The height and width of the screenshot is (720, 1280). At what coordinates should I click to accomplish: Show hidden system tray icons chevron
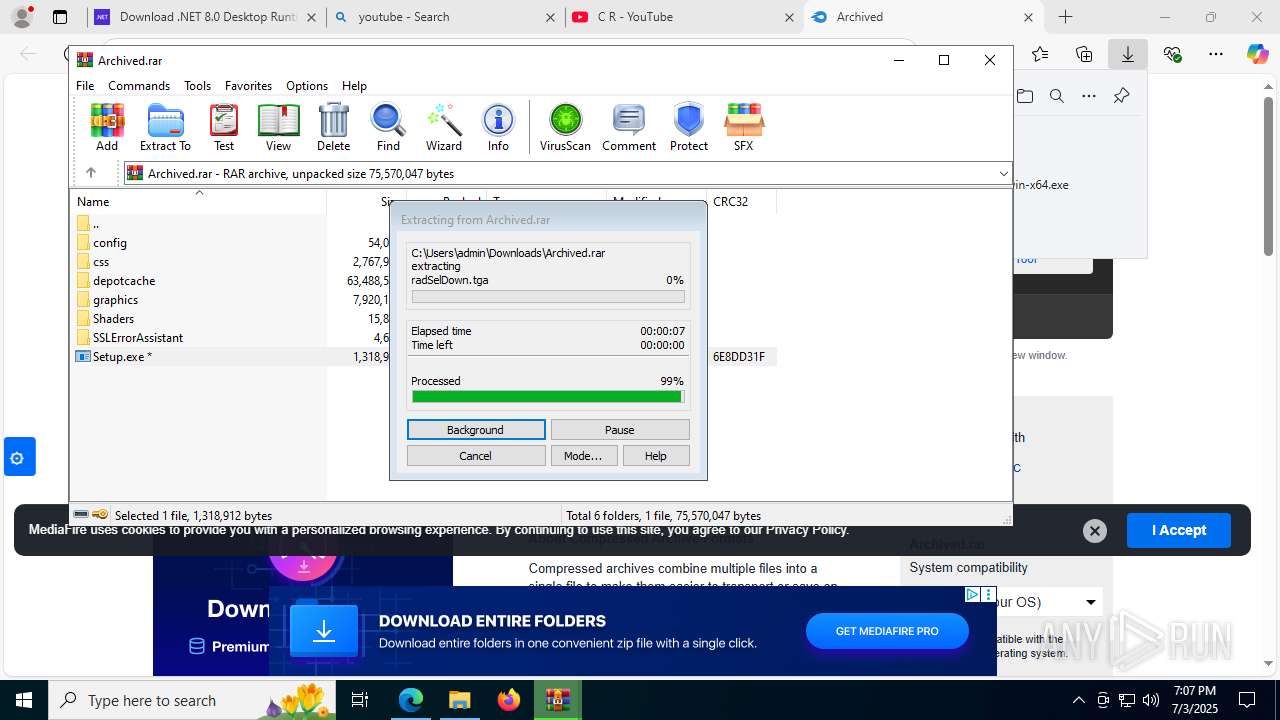(x=1078, y=700)
